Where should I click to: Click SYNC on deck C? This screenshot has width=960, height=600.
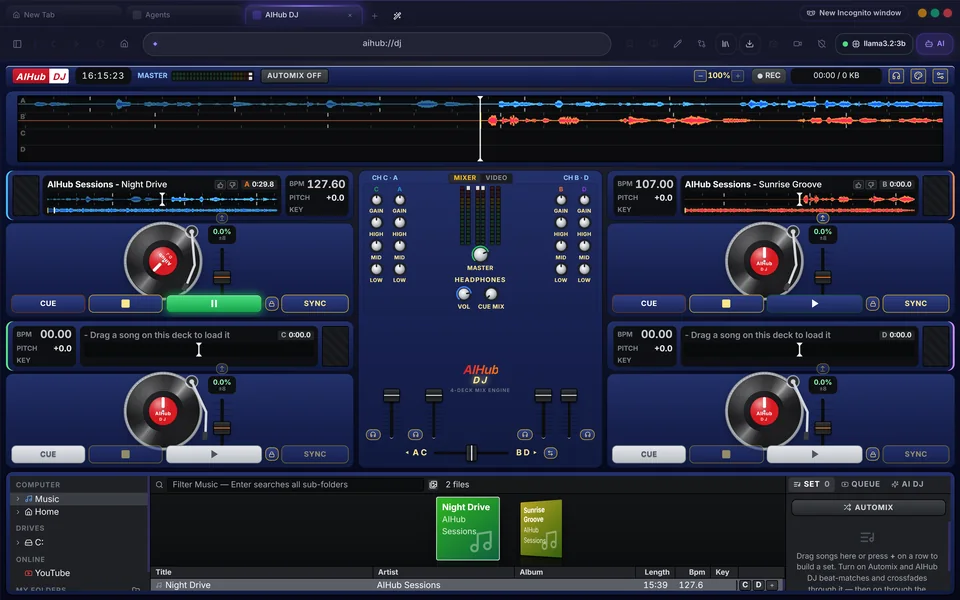(x=315, y=454)
